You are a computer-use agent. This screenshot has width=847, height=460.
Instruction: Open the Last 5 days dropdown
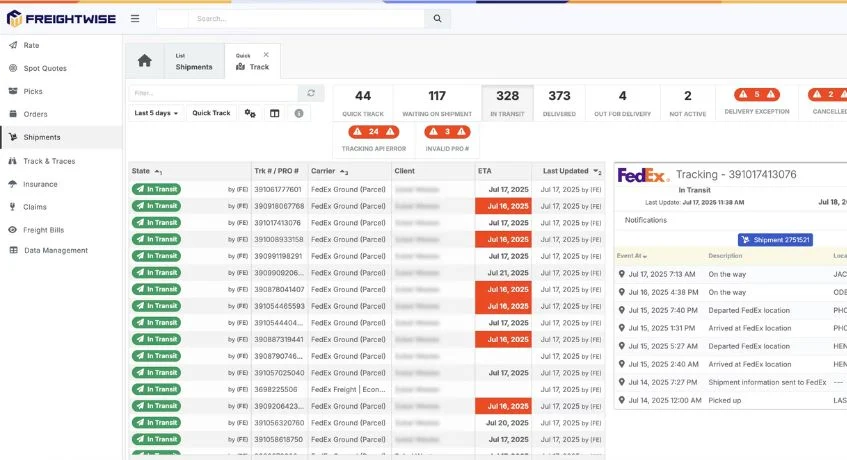coord(156,113)
